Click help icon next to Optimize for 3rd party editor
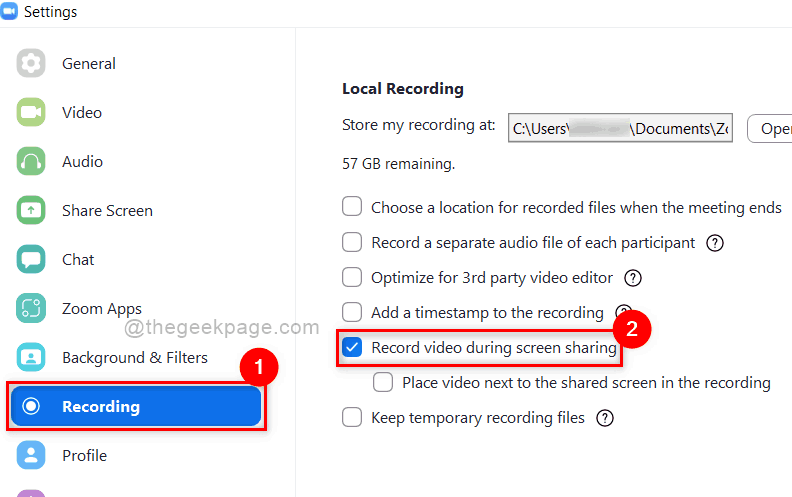The image size is (792, 497). pyautogui.click(x=633, y=278)
